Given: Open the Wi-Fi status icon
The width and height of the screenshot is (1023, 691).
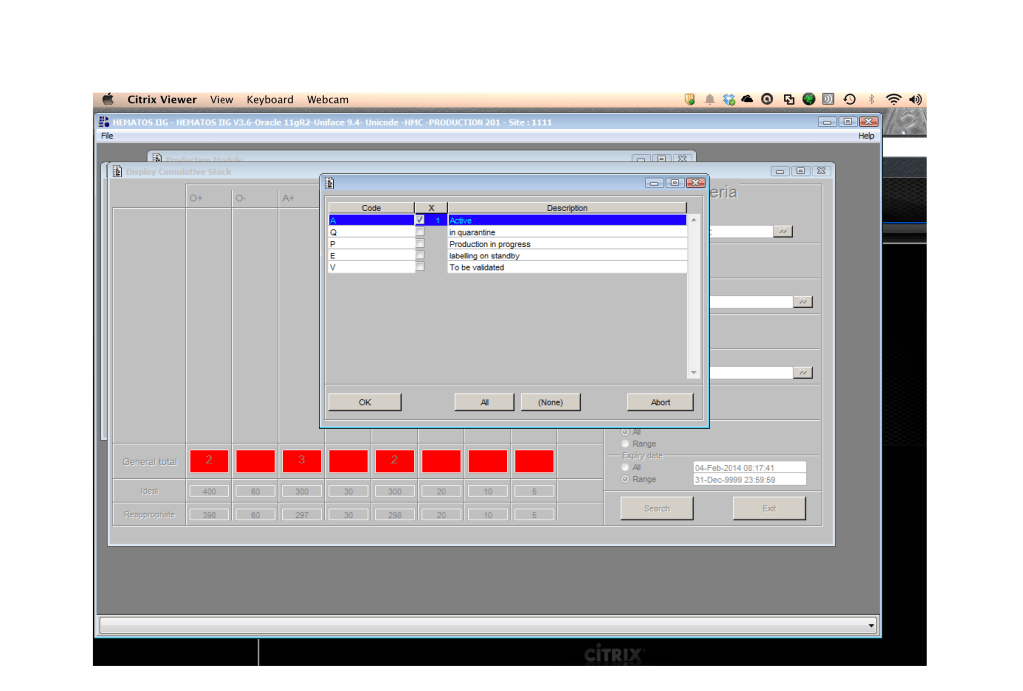Looking at the screenshot, I should click(893, 99).
